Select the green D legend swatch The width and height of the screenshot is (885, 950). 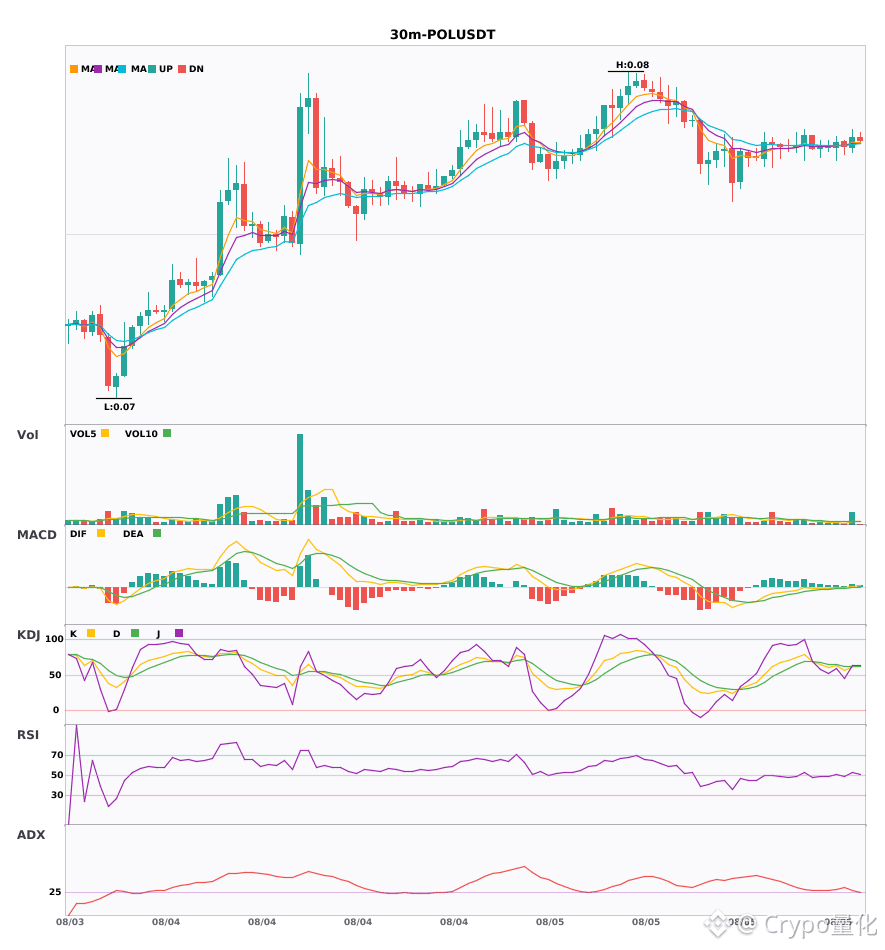tap(135, 633)
